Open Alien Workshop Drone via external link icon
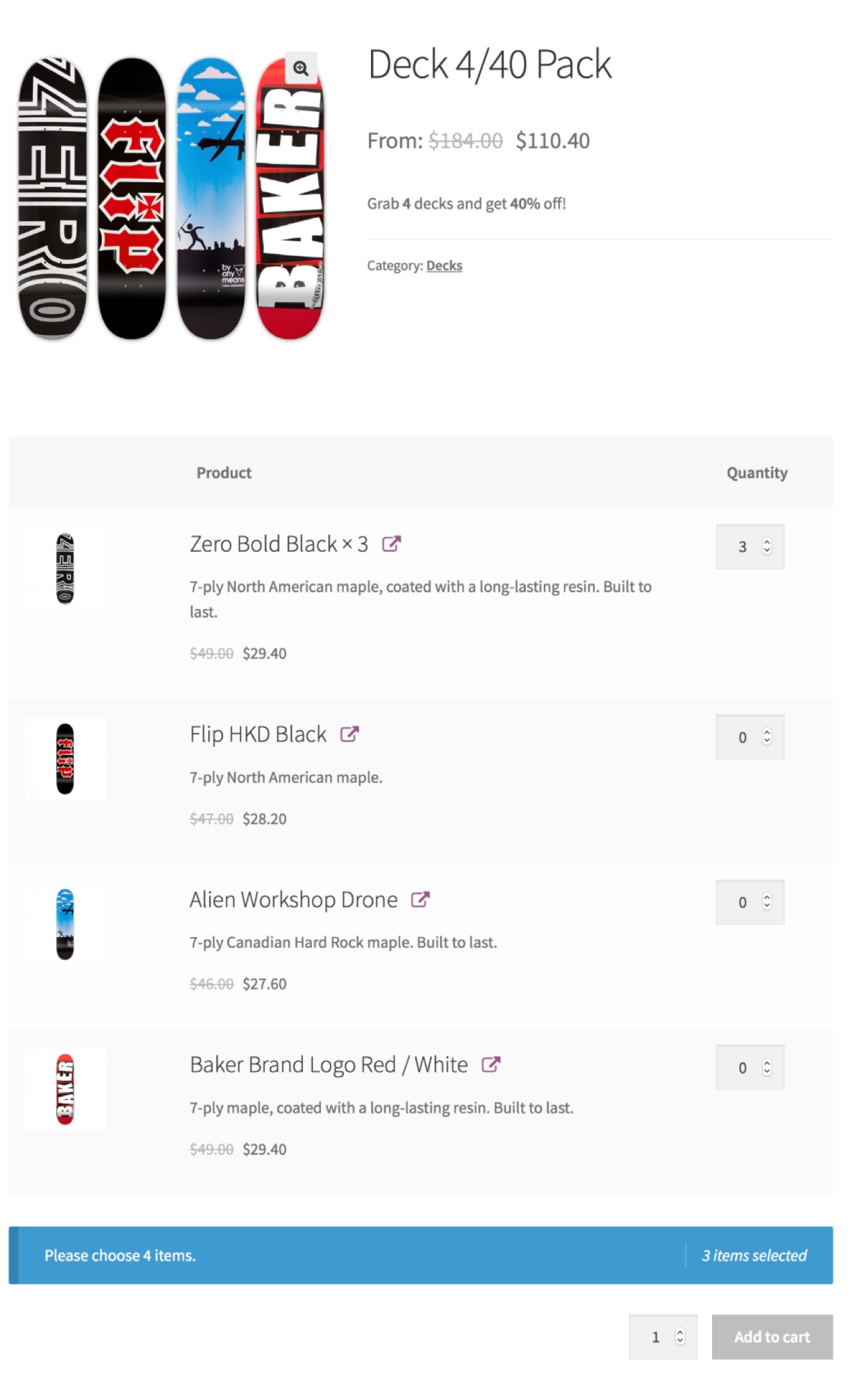The width and height of the screenshot is (852, 1400). click(421, 900)
